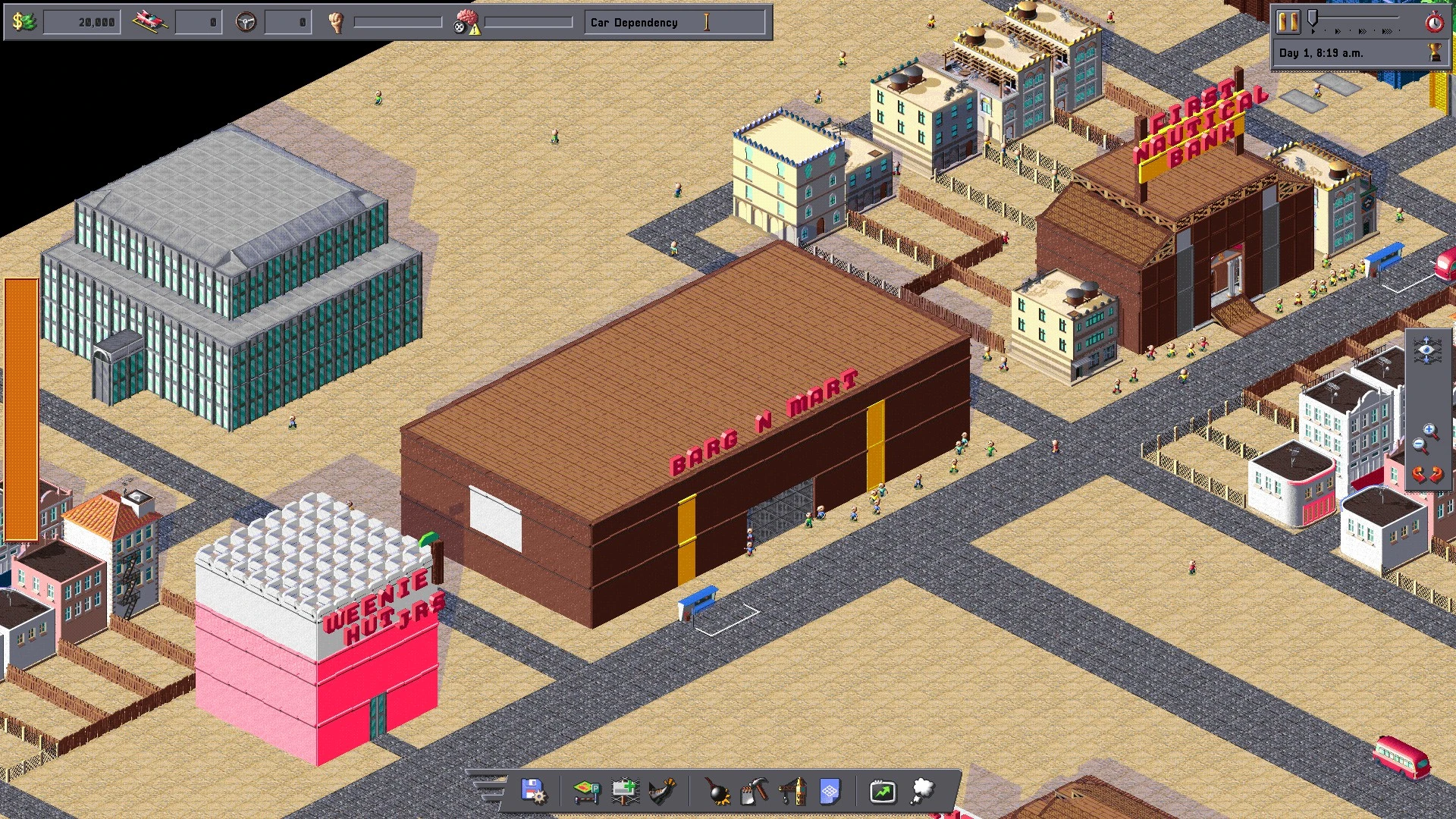Open the blueprint grid sheet

pos(830,792)
